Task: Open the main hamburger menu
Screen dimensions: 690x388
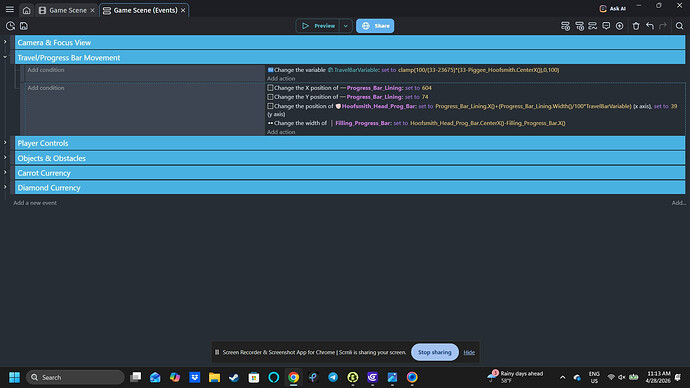Action: click(x=10, y=9)
